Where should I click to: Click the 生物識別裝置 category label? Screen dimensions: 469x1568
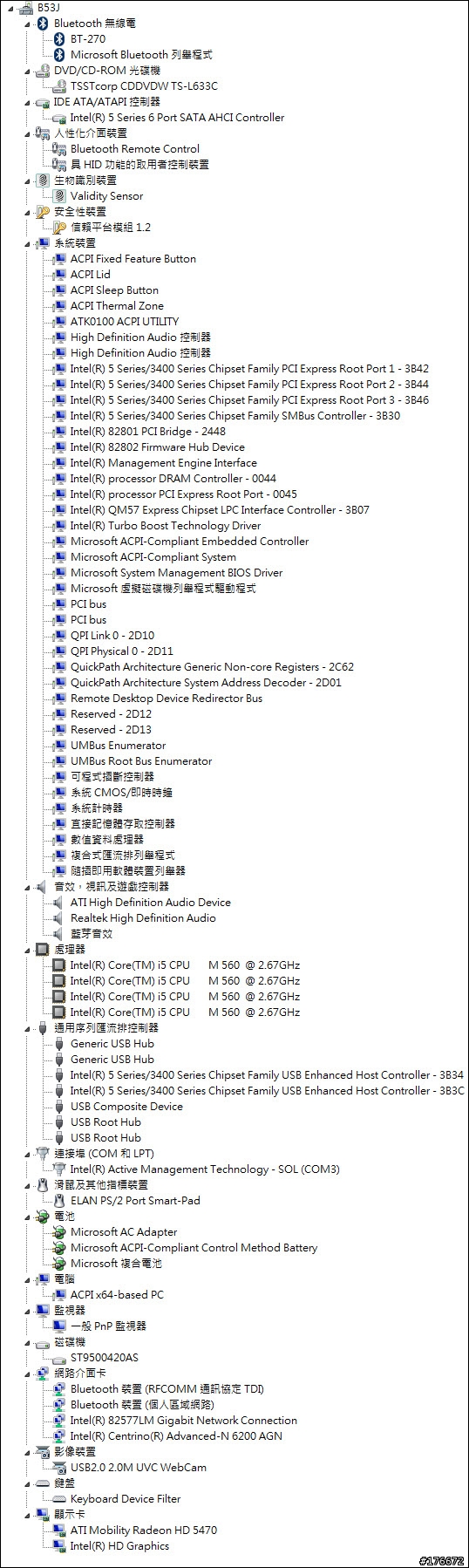(85, 181)
